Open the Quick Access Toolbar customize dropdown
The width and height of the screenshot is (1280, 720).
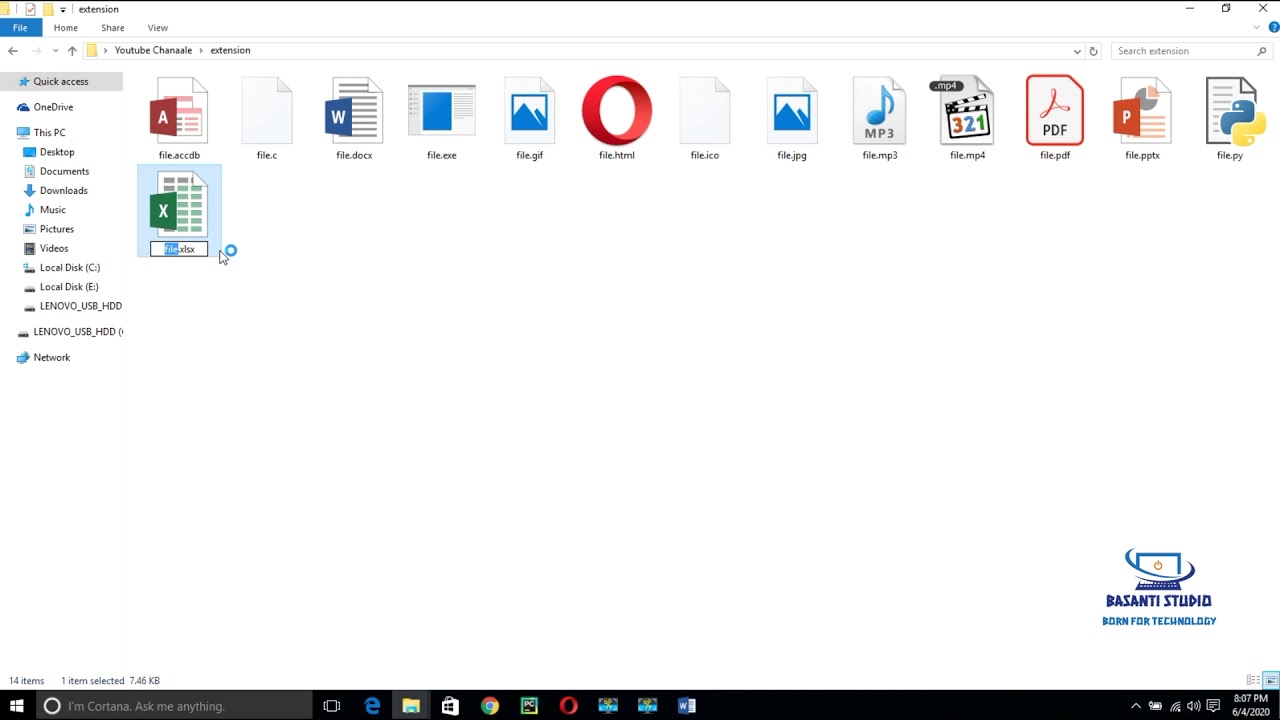(x=63, y=9)
